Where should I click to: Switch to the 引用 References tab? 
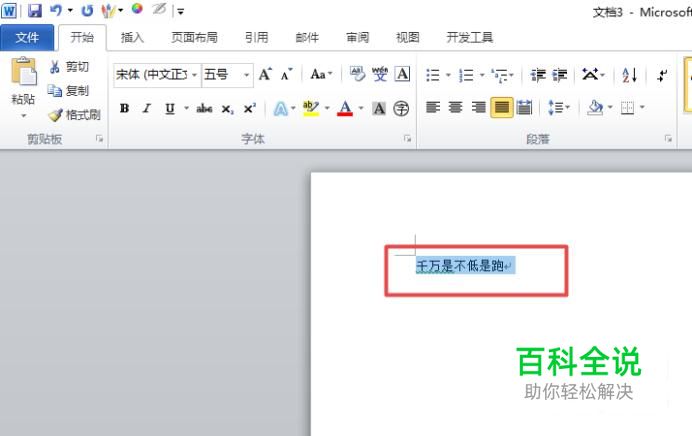[x=257, y=38]
